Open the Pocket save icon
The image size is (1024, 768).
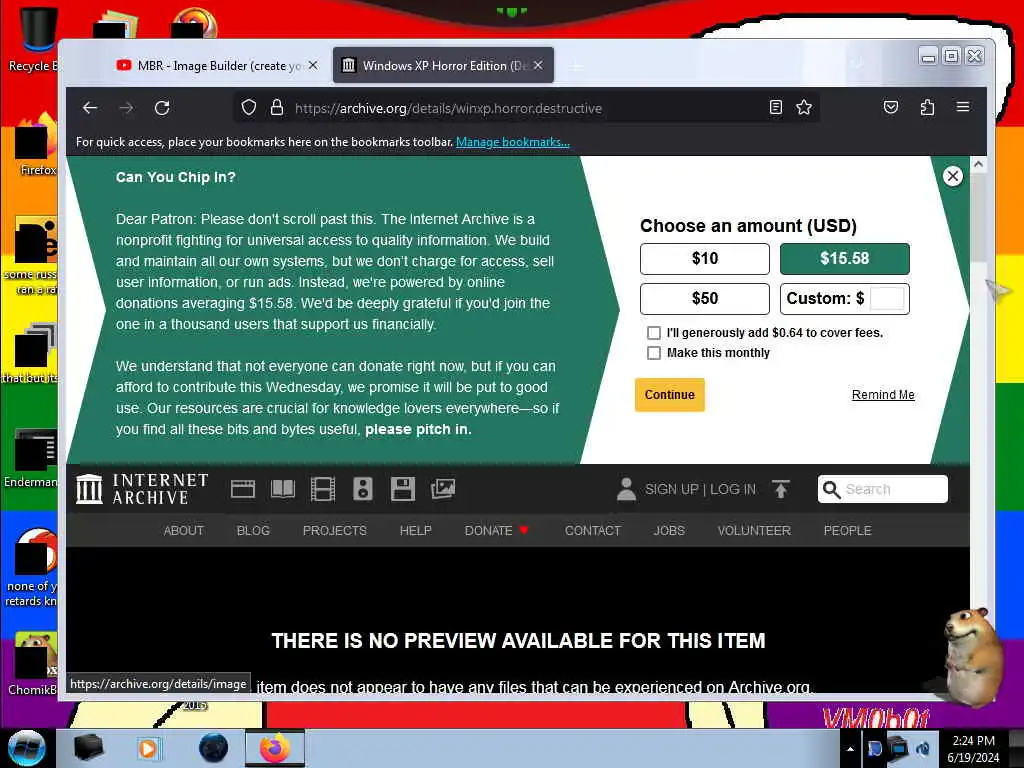pos(891,107)
